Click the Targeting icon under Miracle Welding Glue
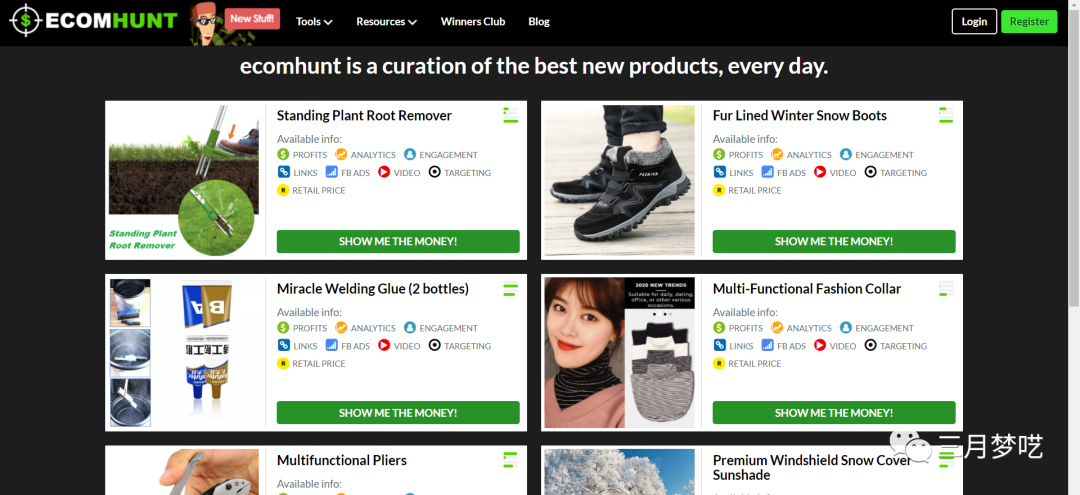Screen dimensions: 1080x495 tap(435, 346)
